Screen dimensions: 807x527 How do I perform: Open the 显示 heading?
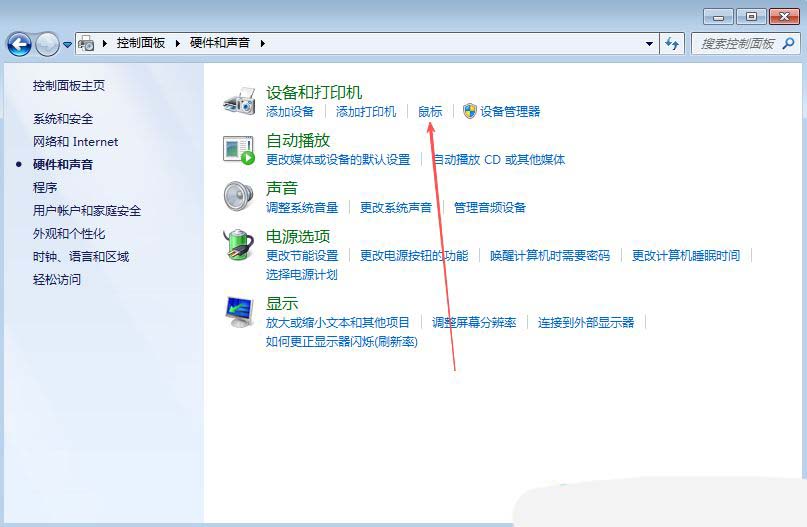(x=282, y=304)
